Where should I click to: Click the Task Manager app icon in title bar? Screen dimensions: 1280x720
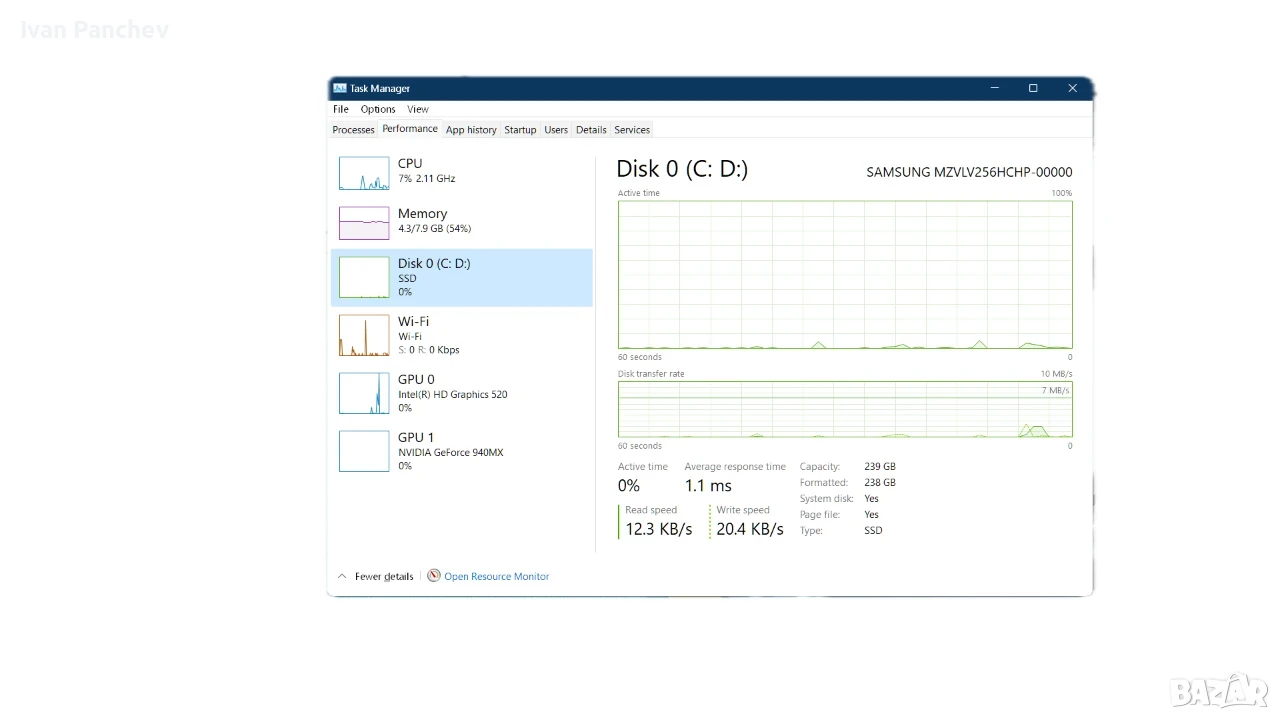pos(339,88)
